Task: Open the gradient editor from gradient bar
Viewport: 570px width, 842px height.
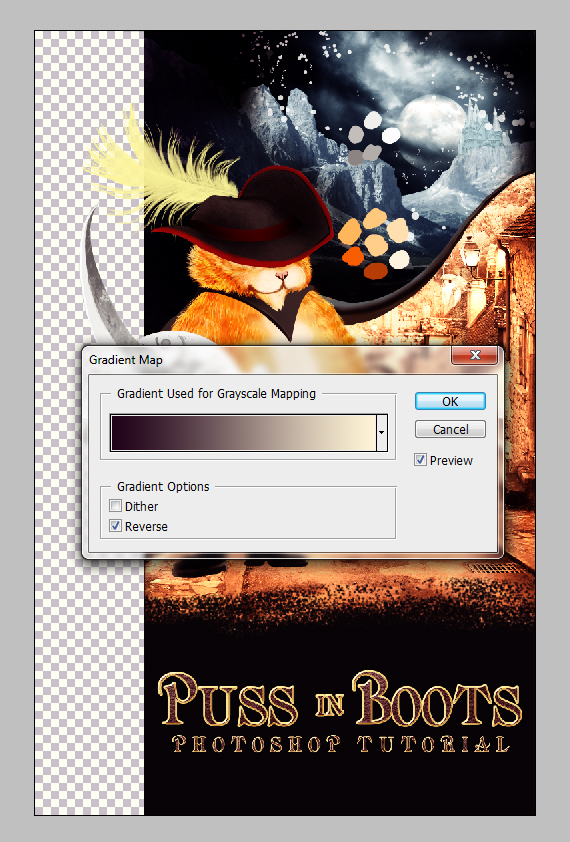Action: 243,432
